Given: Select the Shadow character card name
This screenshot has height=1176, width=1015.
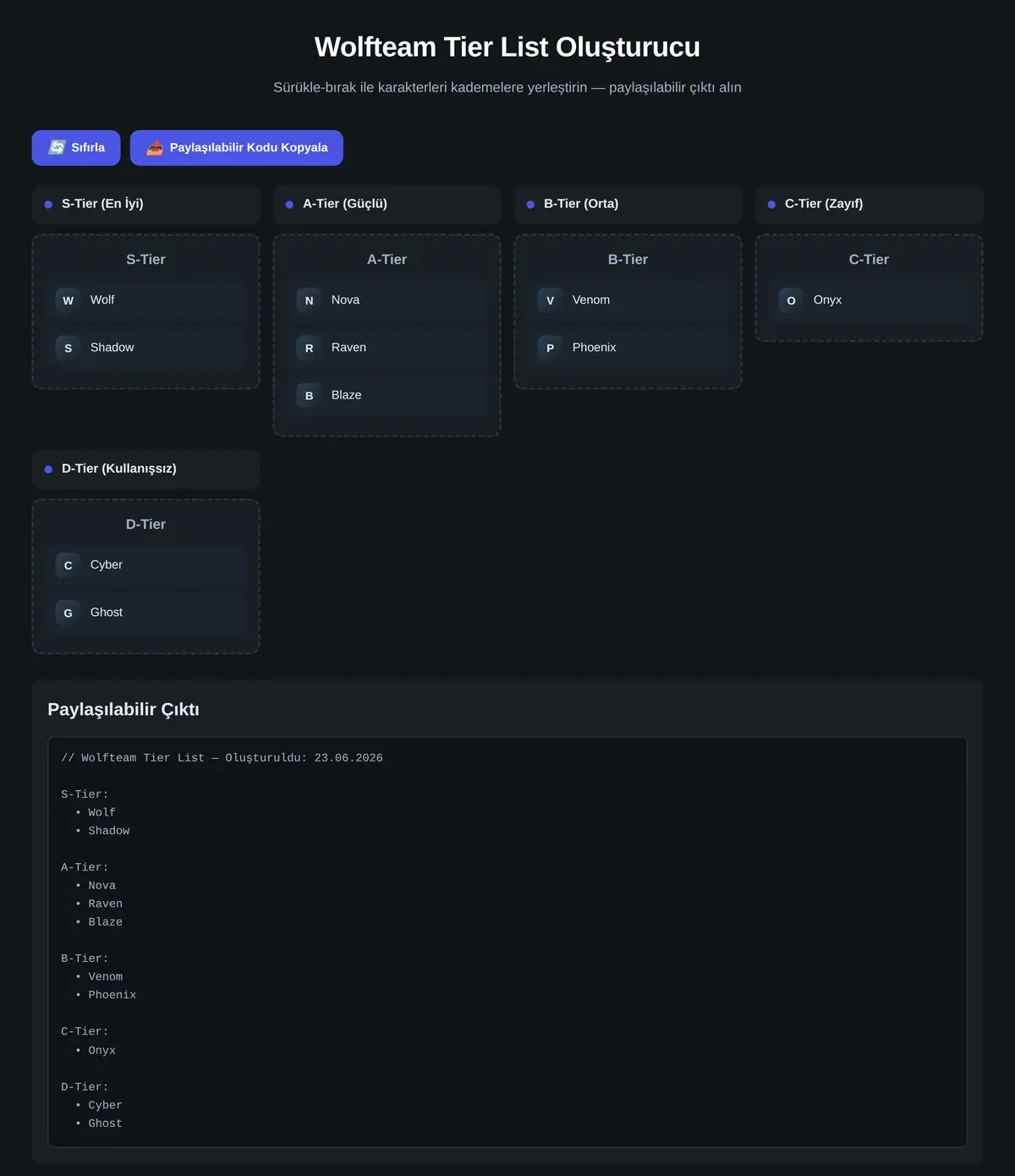Looking at the screenshot, I should (112, 348).
